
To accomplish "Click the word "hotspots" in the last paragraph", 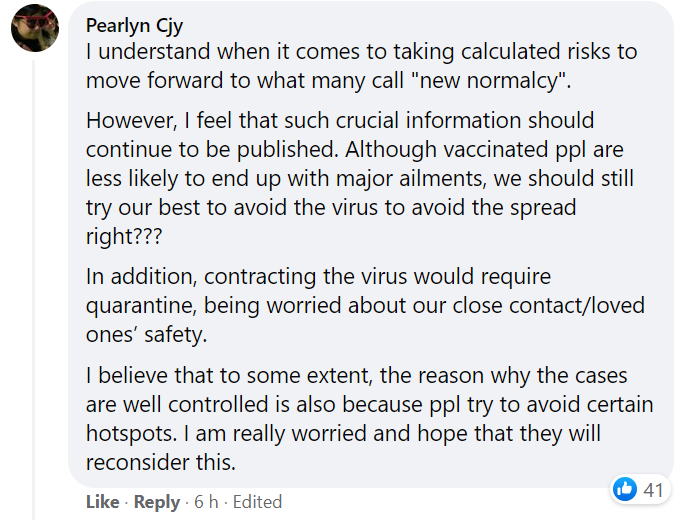I will tap(131, 434).
